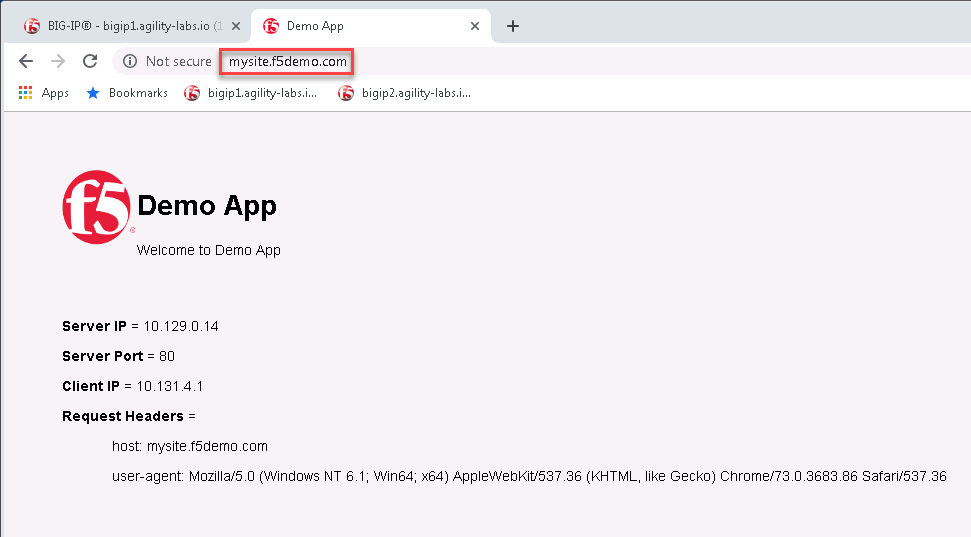Go back to the previous page
The image size is (971, 537).
point(26,61)
